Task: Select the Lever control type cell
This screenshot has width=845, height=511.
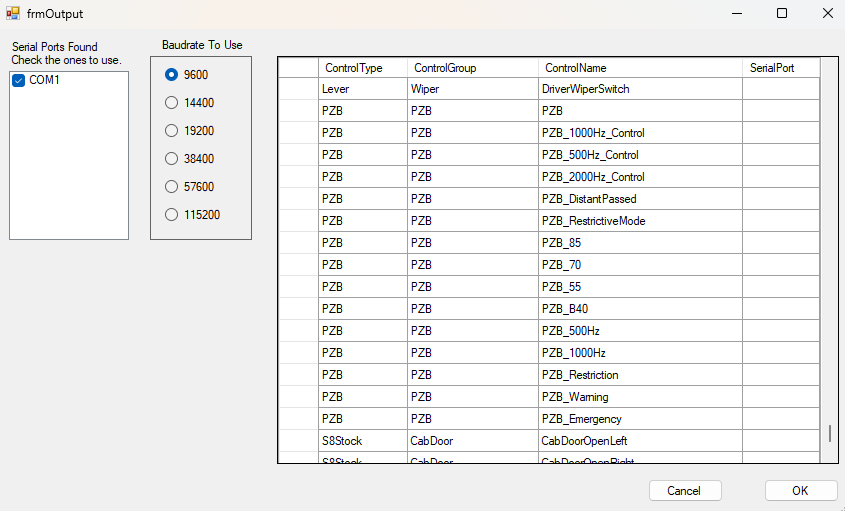Action: (363, 89)
